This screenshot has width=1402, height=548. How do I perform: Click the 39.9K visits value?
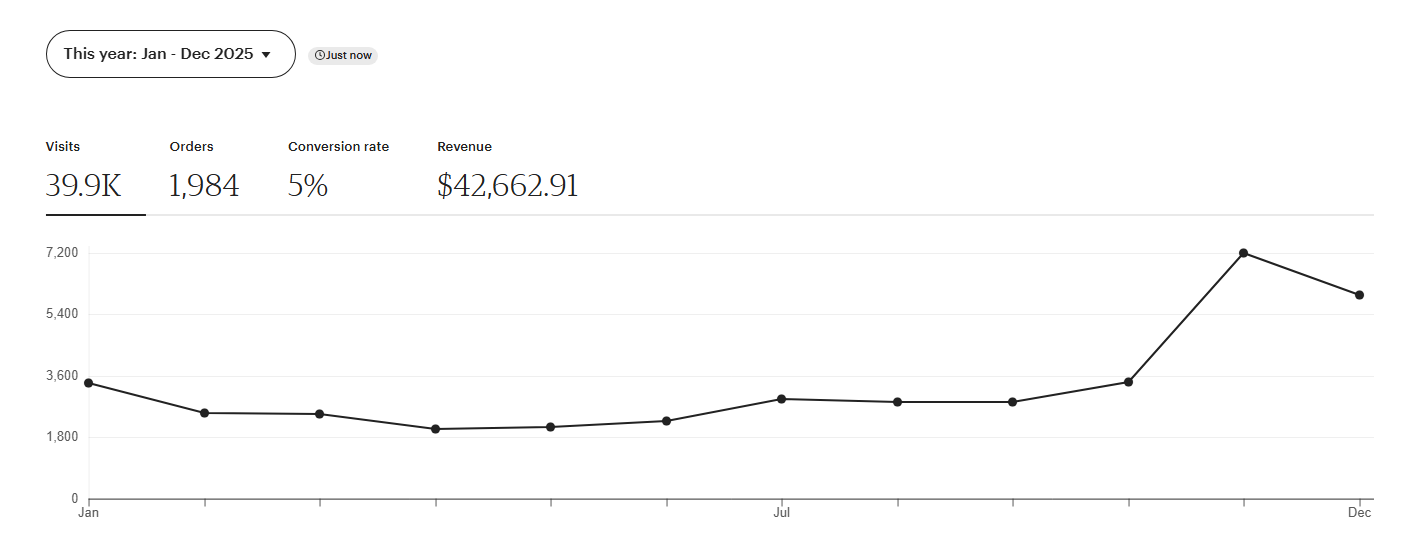tap(84, 186)
